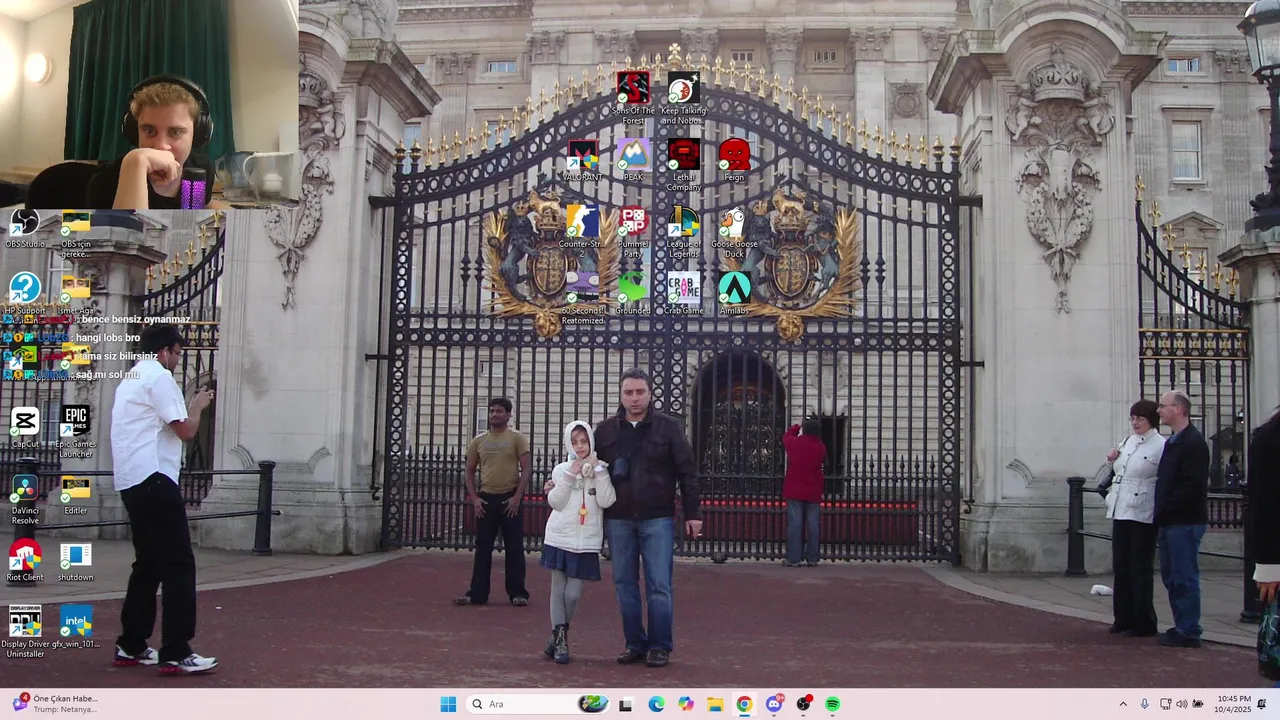This screenshot has width=1280, height=720.
Task: Open the Feign game icon
Action: coord(734,160)
